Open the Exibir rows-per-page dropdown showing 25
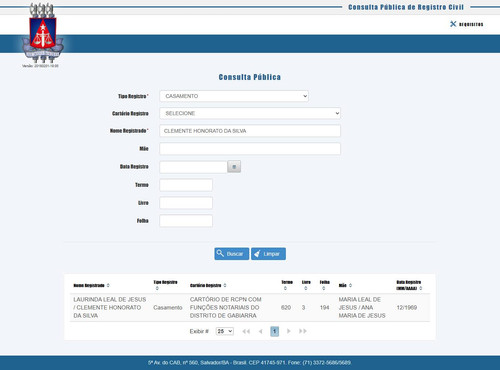Image resolution: width=500 pixels, height=370 pixels. click(225, 331)
